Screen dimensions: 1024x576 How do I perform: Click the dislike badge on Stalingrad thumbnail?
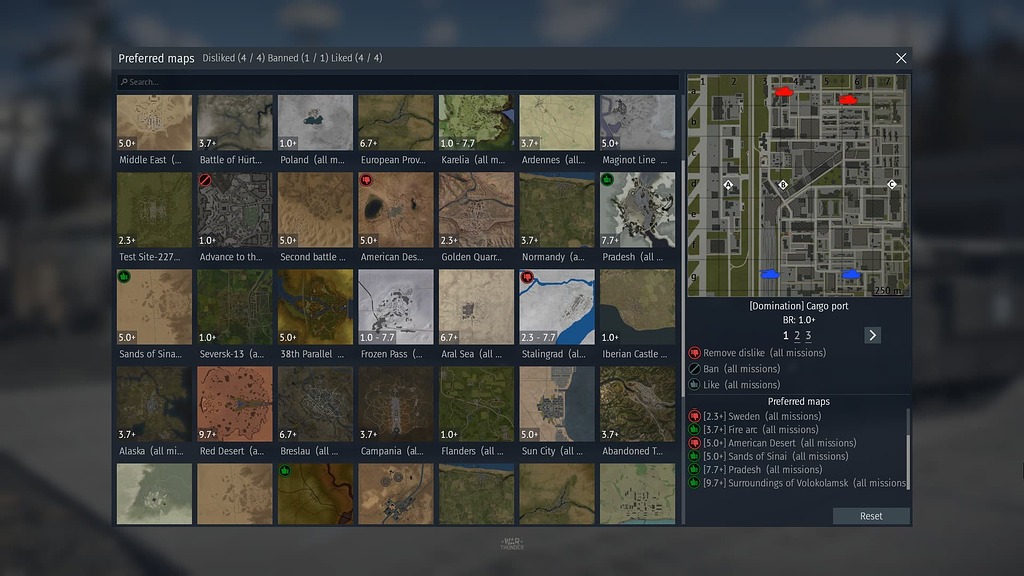(x=527, y=277)
